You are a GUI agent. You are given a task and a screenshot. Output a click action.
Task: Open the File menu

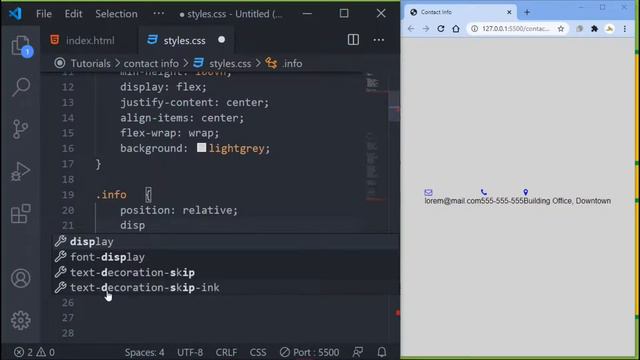tap(44, 14)
